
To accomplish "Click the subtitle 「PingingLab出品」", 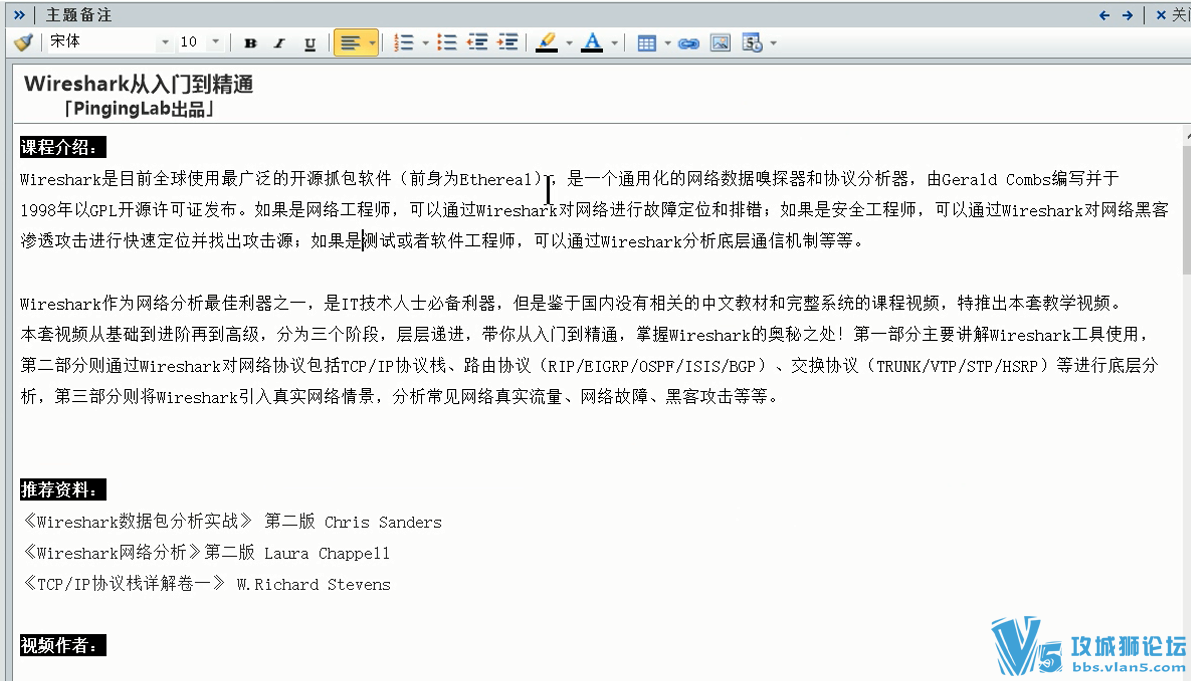I will [x=138, y=109].
